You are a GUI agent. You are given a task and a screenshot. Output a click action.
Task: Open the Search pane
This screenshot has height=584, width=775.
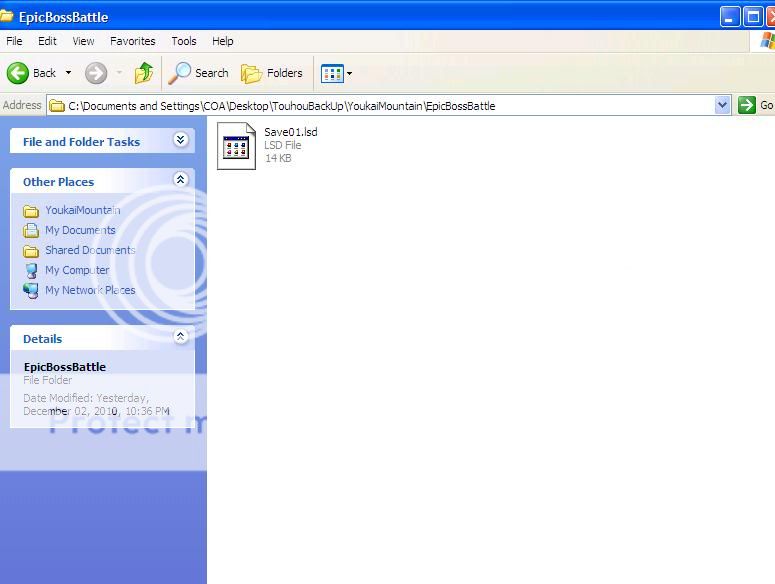coord(199,73)
